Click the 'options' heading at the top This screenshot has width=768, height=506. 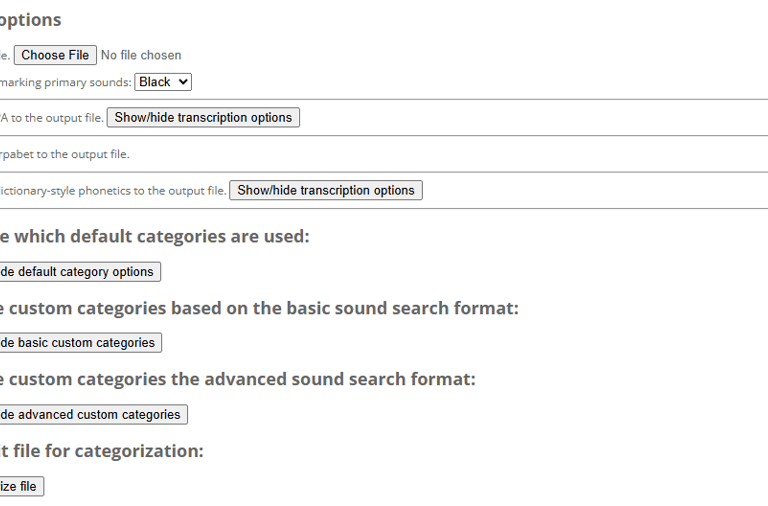point(30,20)
